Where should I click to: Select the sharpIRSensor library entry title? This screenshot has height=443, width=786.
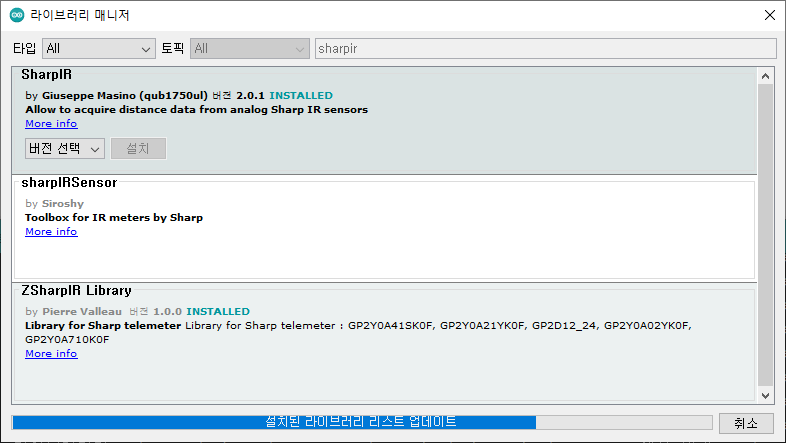tap(69, 182)
